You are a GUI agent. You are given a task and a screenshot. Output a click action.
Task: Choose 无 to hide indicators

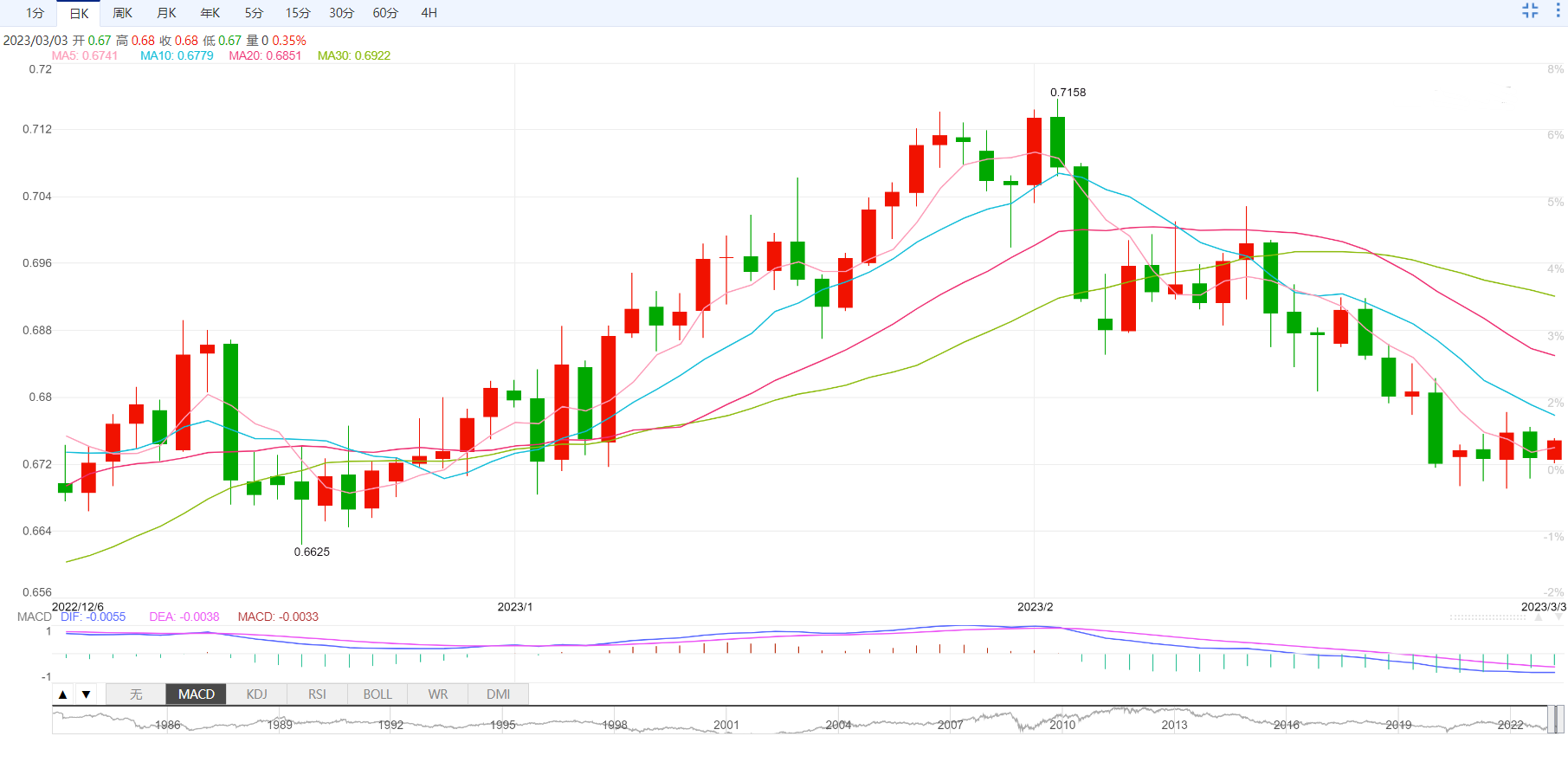pos(136,694)
